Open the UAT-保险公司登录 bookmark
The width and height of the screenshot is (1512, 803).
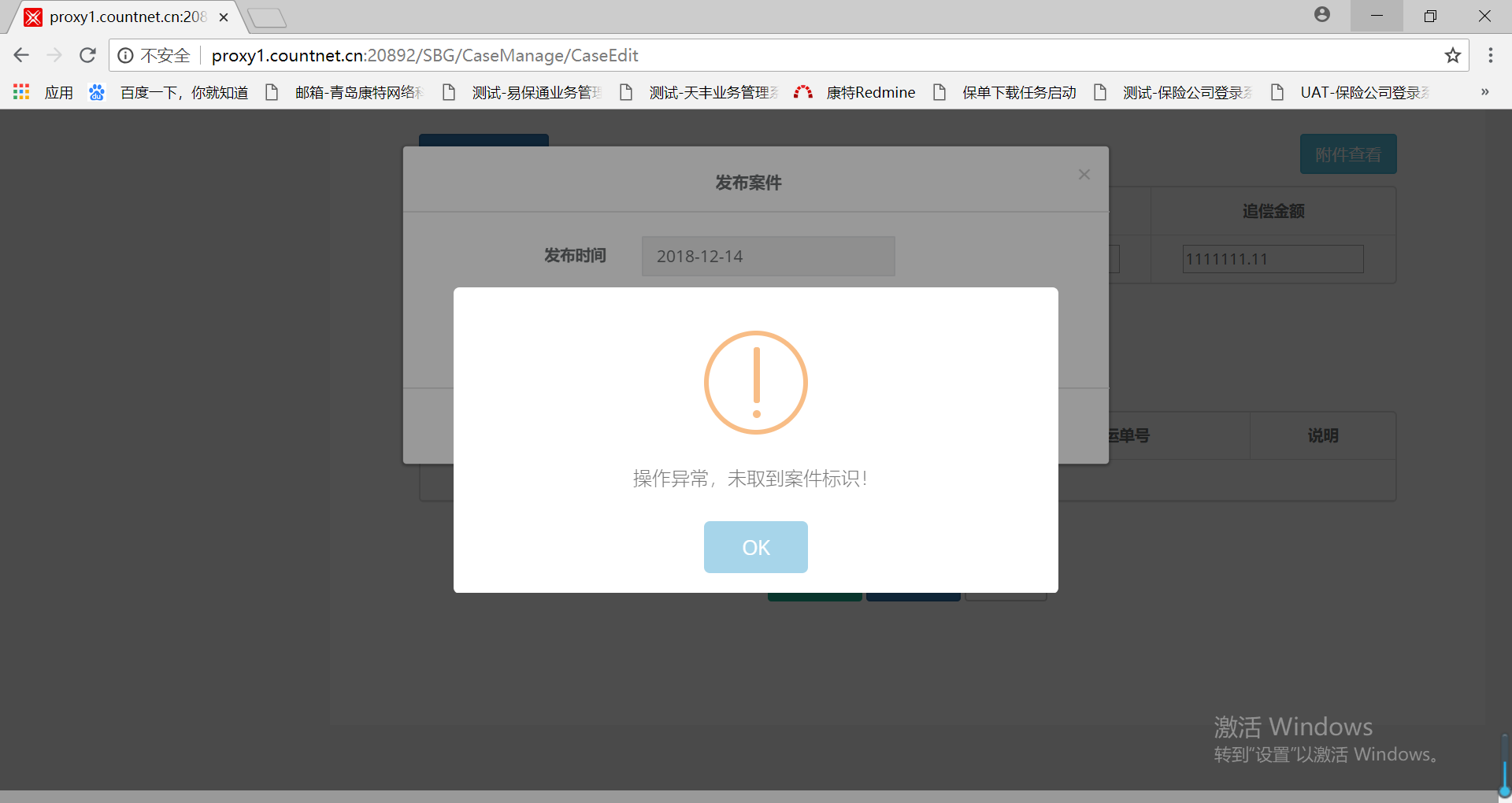click(1351, 92)
